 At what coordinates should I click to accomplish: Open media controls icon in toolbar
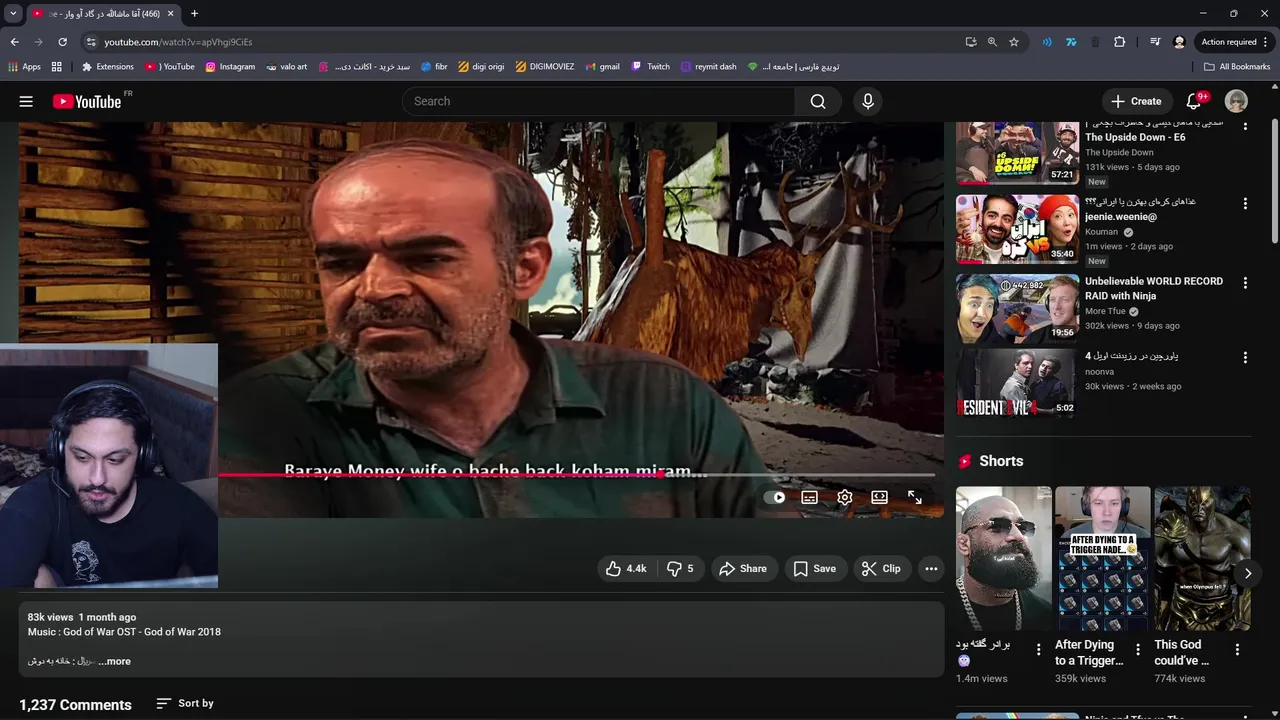[x=1155, y=42]
